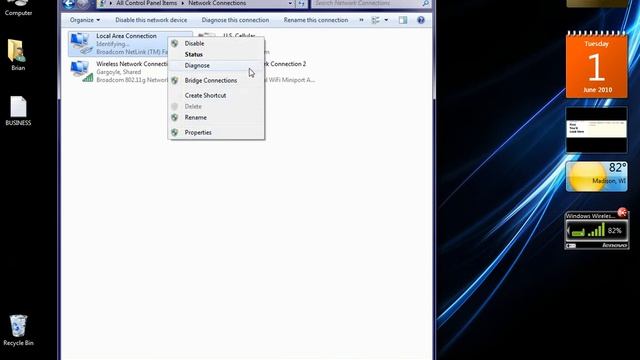Image resolution: width=640 pixels, height=360 pixels.
Task: Click the signal bars in wireless gadget
Action: [596, 230]
